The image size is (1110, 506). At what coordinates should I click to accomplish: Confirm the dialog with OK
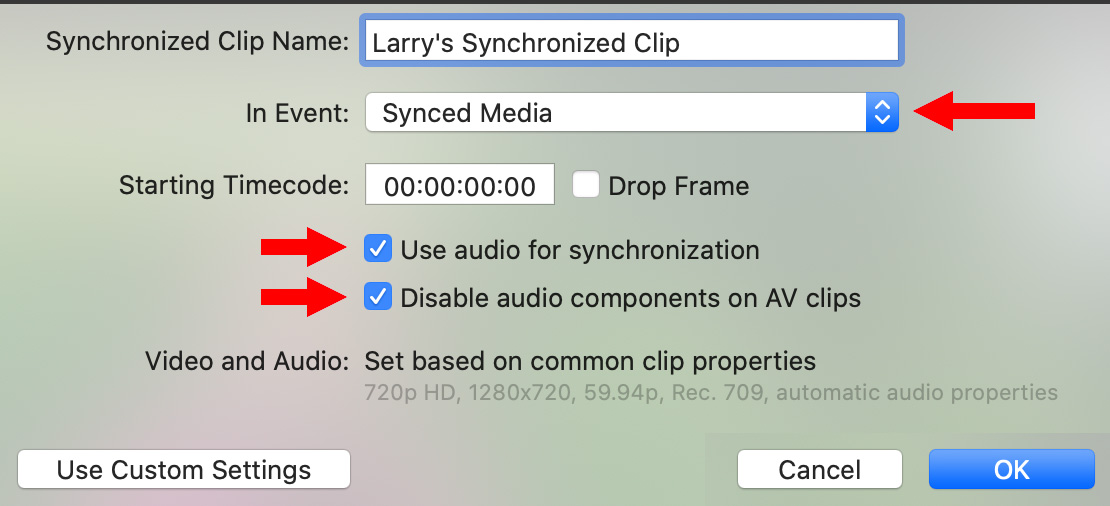[x=1012, y=470]
